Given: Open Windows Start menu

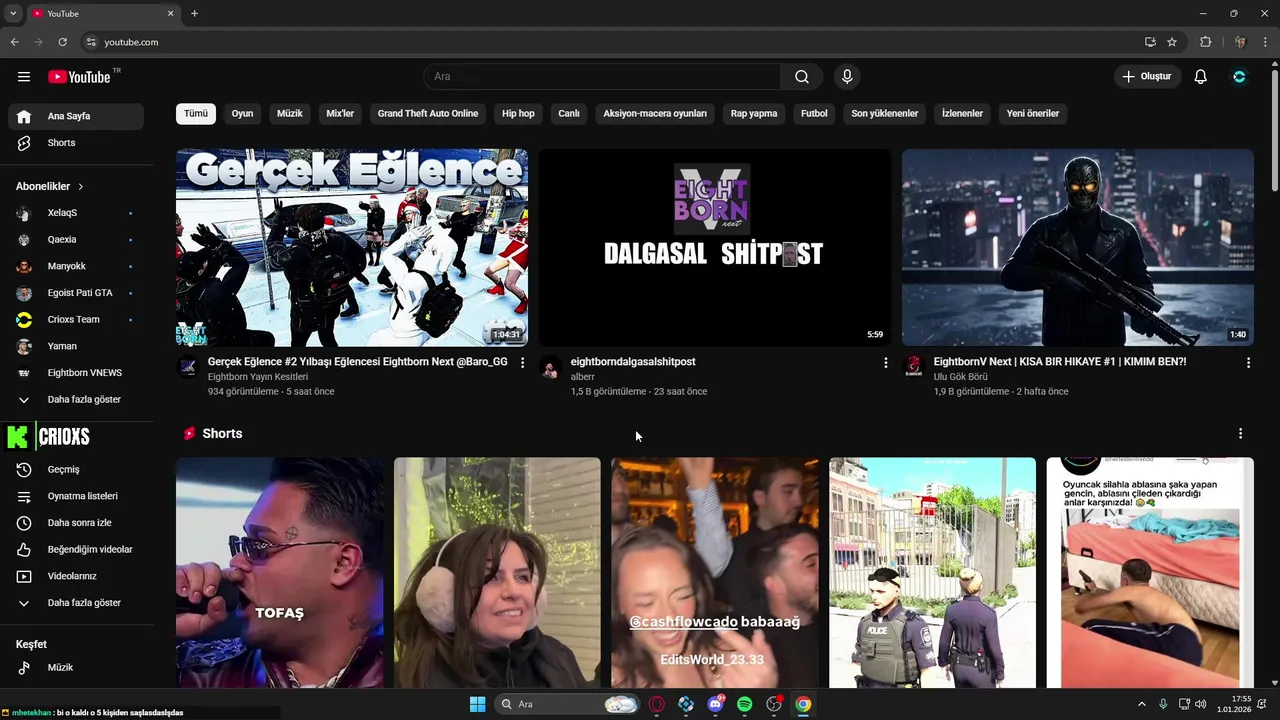Looking at the screenshot, I should pos(477,704).
